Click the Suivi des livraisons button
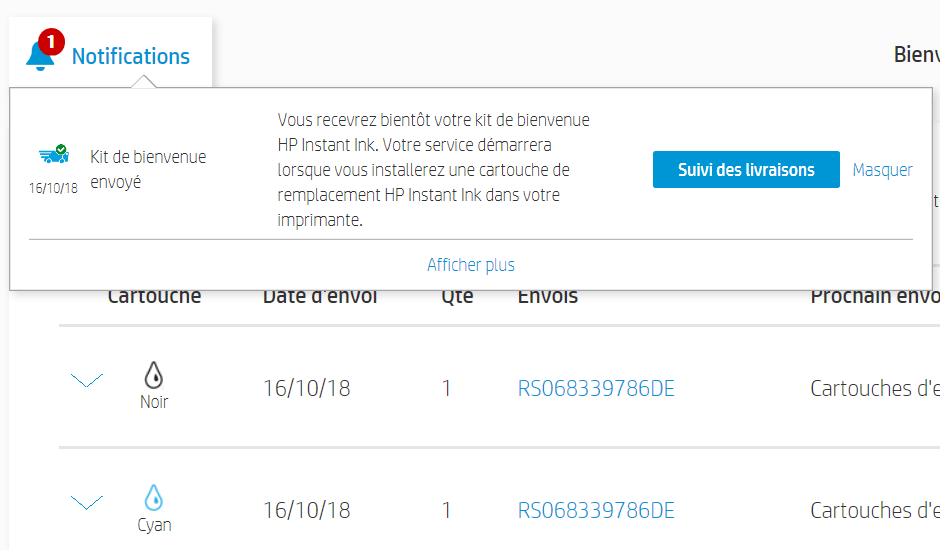Image resolution: width=940 pixels, height=550 pixels. click(746, 170)
